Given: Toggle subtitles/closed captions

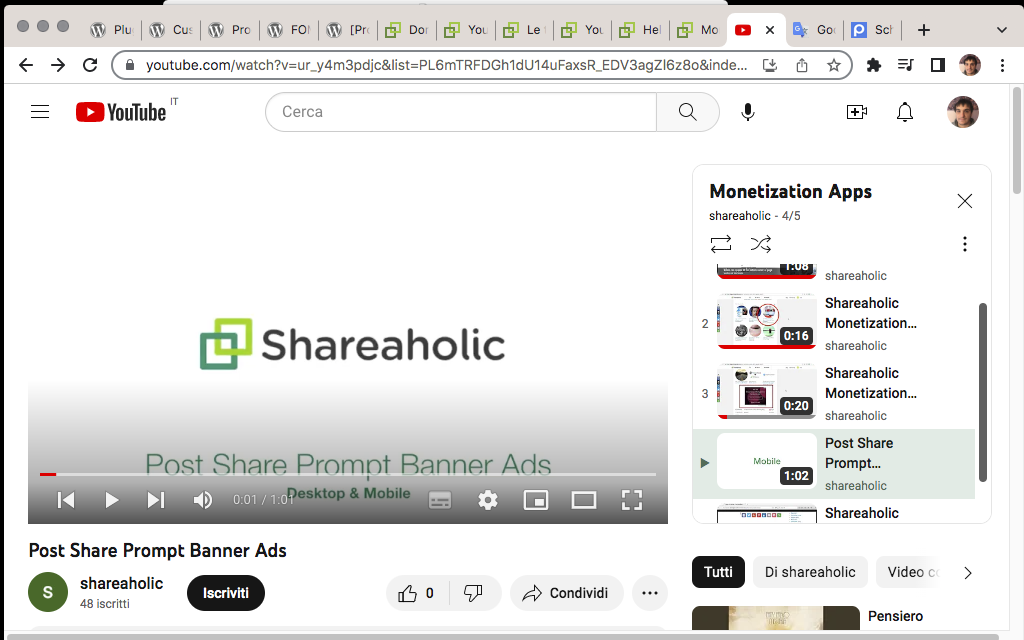Looking at the screenshot, I should (x=440, y=501).
